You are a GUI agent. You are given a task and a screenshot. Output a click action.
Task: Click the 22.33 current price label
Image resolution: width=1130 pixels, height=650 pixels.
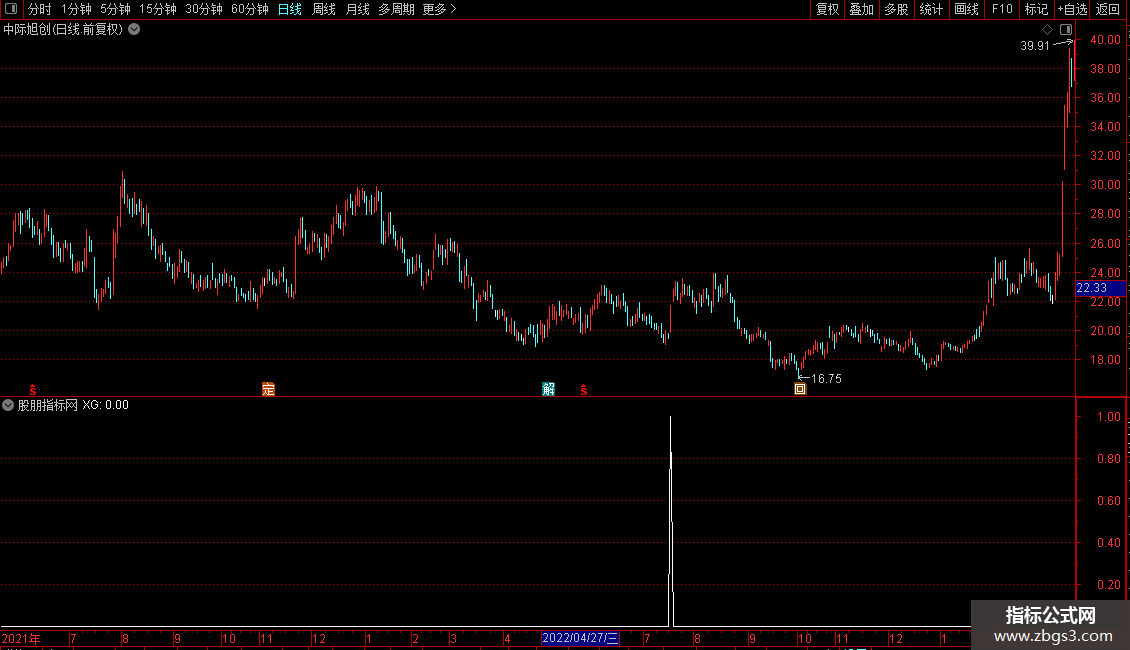click(1100, 288)
